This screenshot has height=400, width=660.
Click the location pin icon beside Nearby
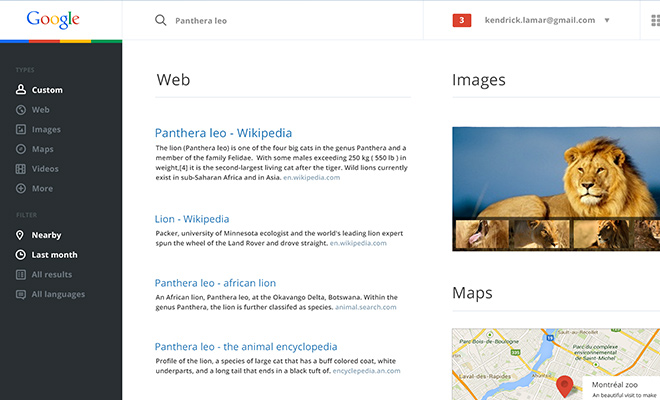click(x=20, y=235)
